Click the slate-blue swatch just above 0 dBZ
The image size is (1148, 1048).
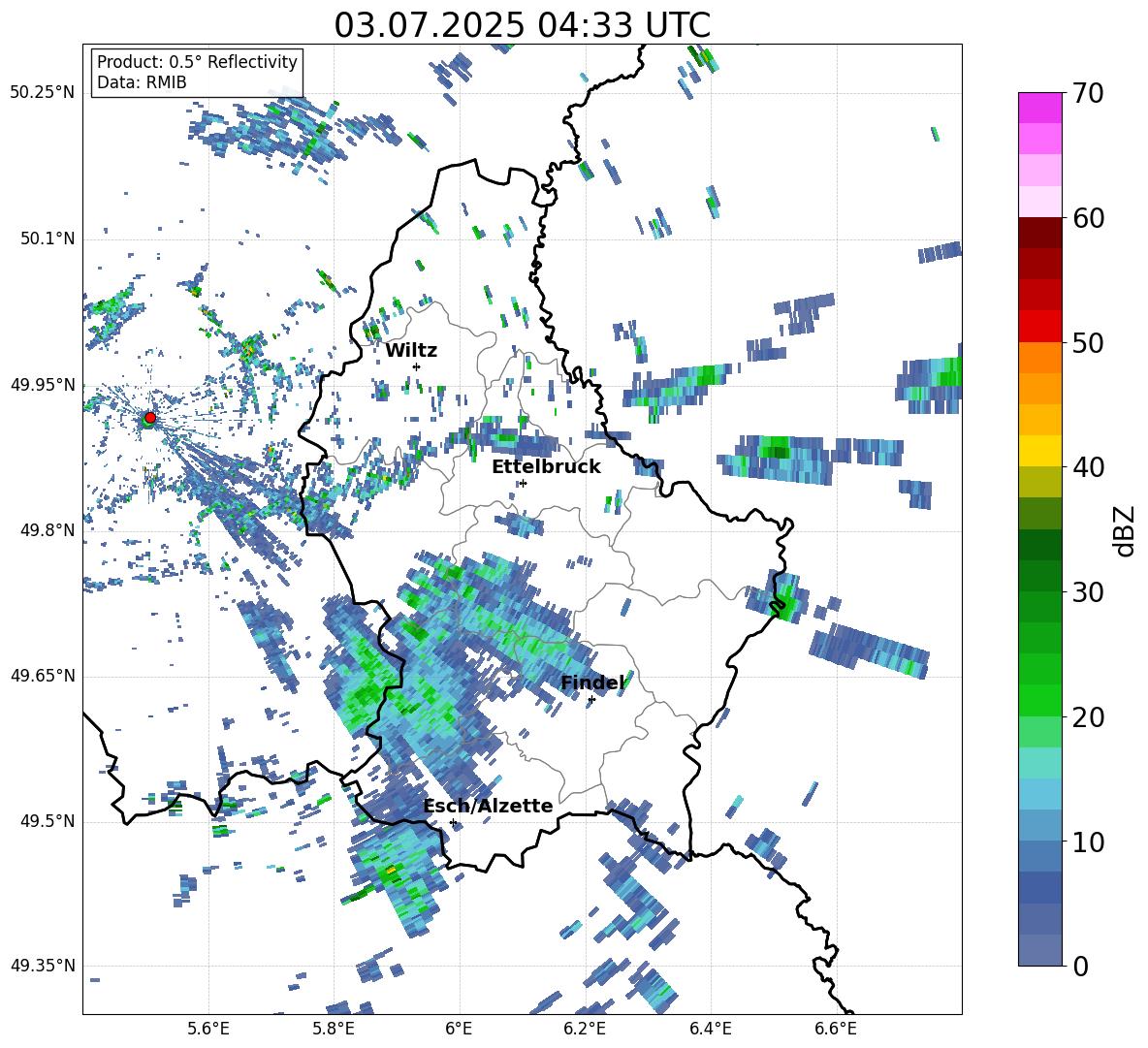pos(1039,950)
